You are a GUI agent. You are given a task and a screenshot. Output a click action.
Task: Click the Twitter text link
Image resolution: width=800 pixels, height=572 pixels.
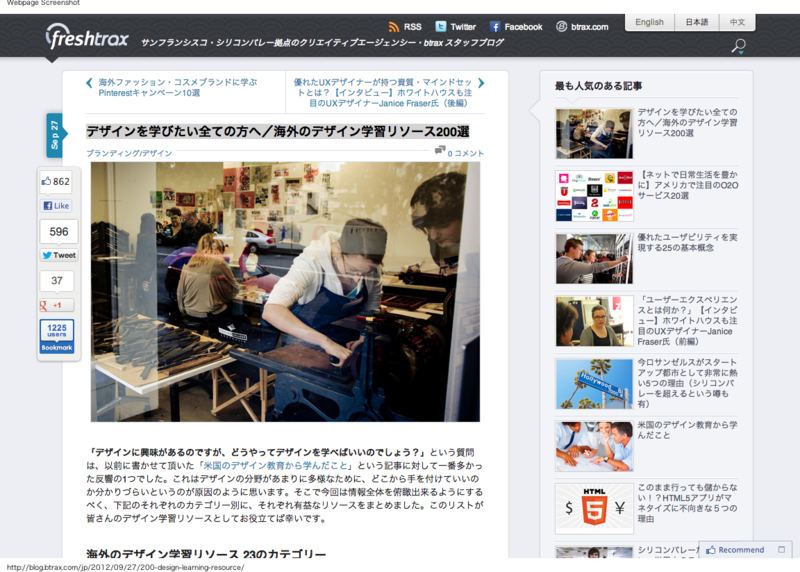tap(463, 27)
